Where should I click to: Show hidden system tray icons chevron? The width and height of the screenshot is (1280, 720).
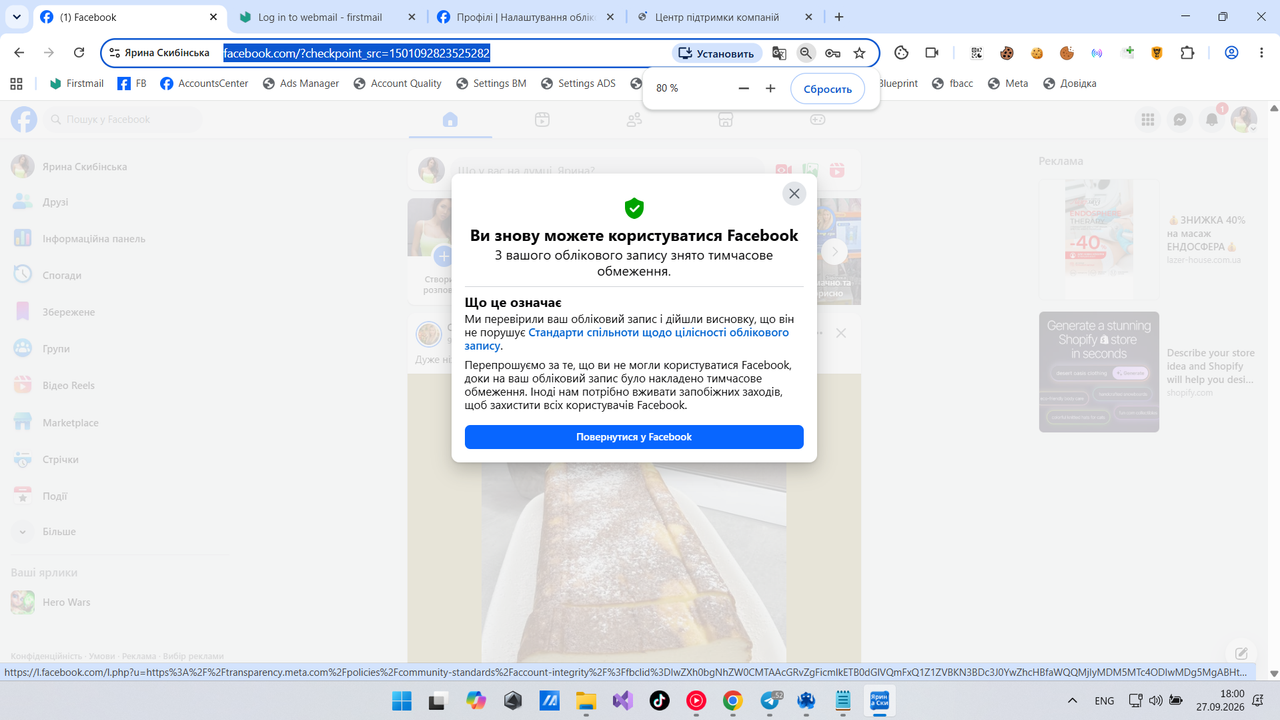[1072, 701]
